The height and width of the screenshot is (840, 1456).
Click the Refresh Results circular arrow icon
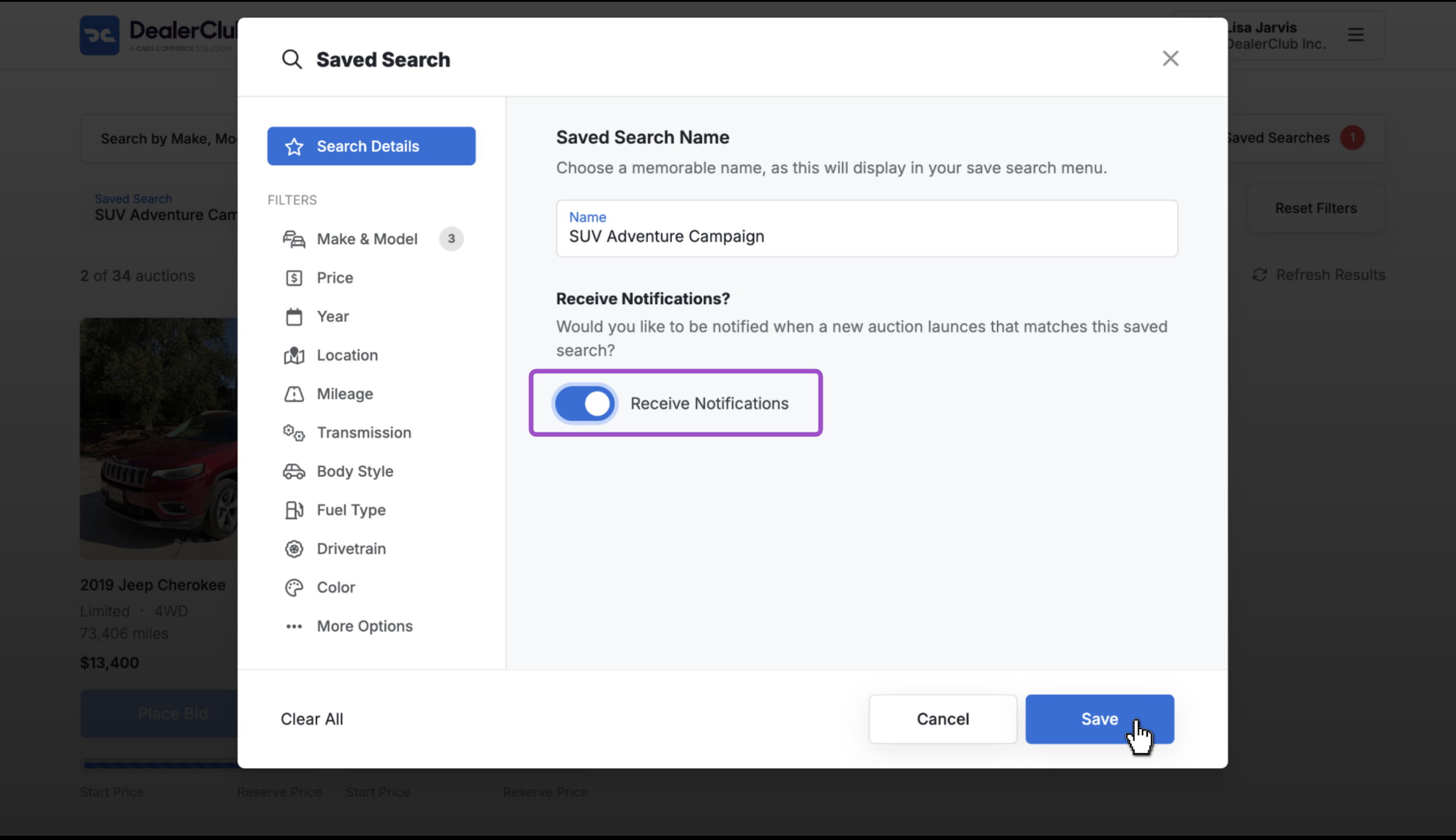click(1260, 275)
